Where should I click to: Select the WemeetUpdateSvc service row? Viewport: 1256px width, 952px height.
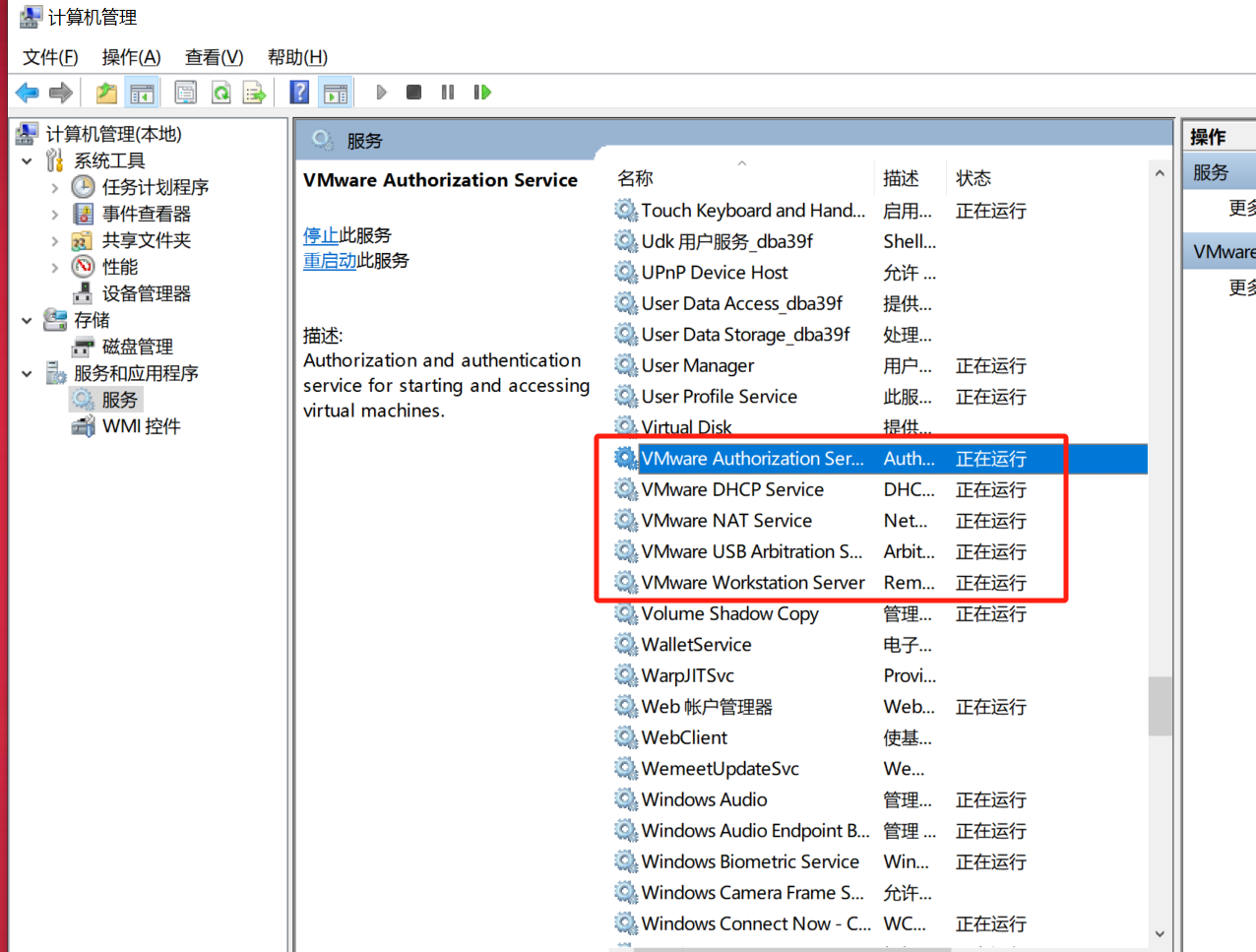click(x=879, y=769)
